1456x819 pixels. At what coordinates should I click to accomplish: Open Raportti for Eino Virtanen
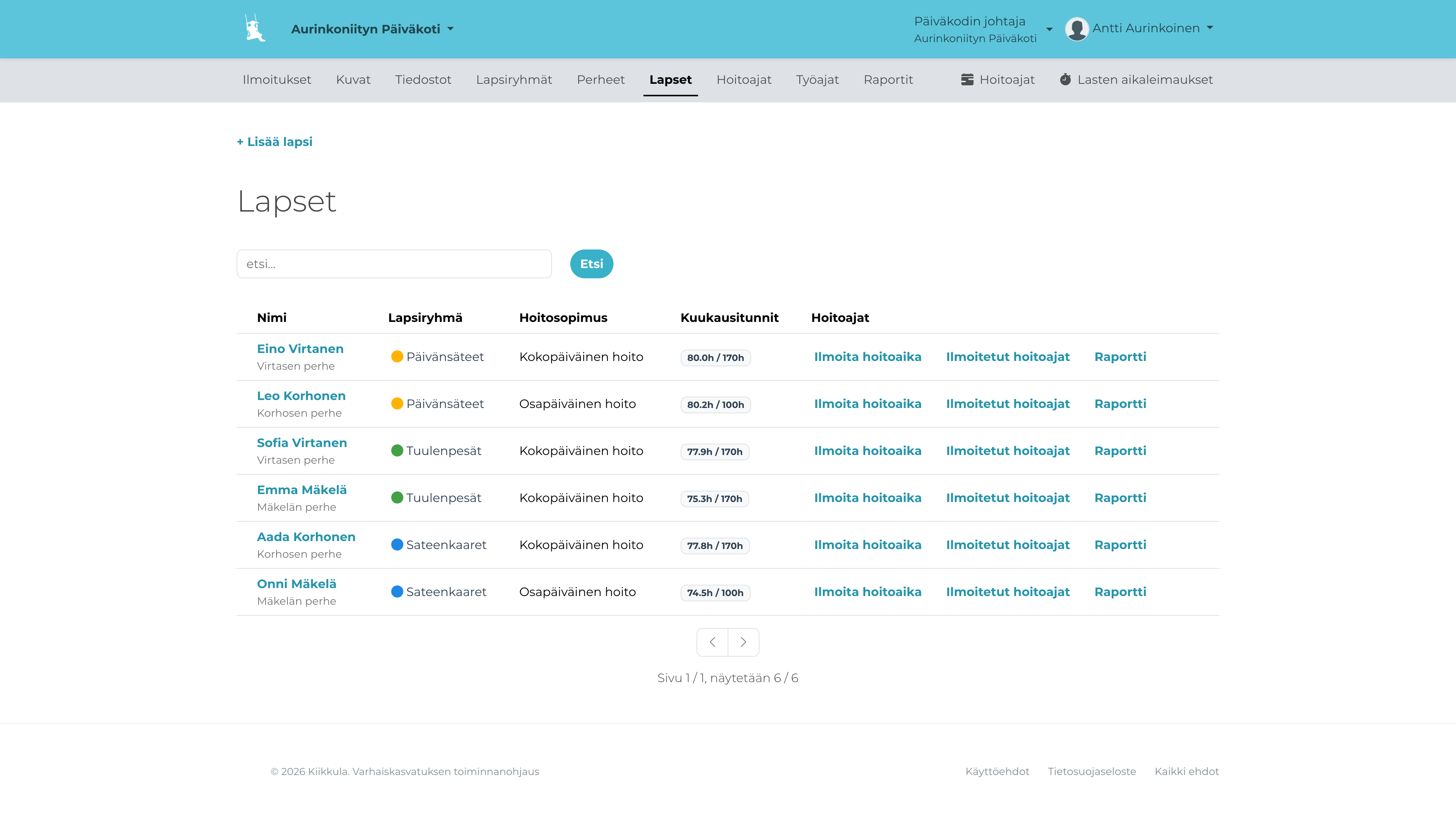click(x=1120, y=357)
